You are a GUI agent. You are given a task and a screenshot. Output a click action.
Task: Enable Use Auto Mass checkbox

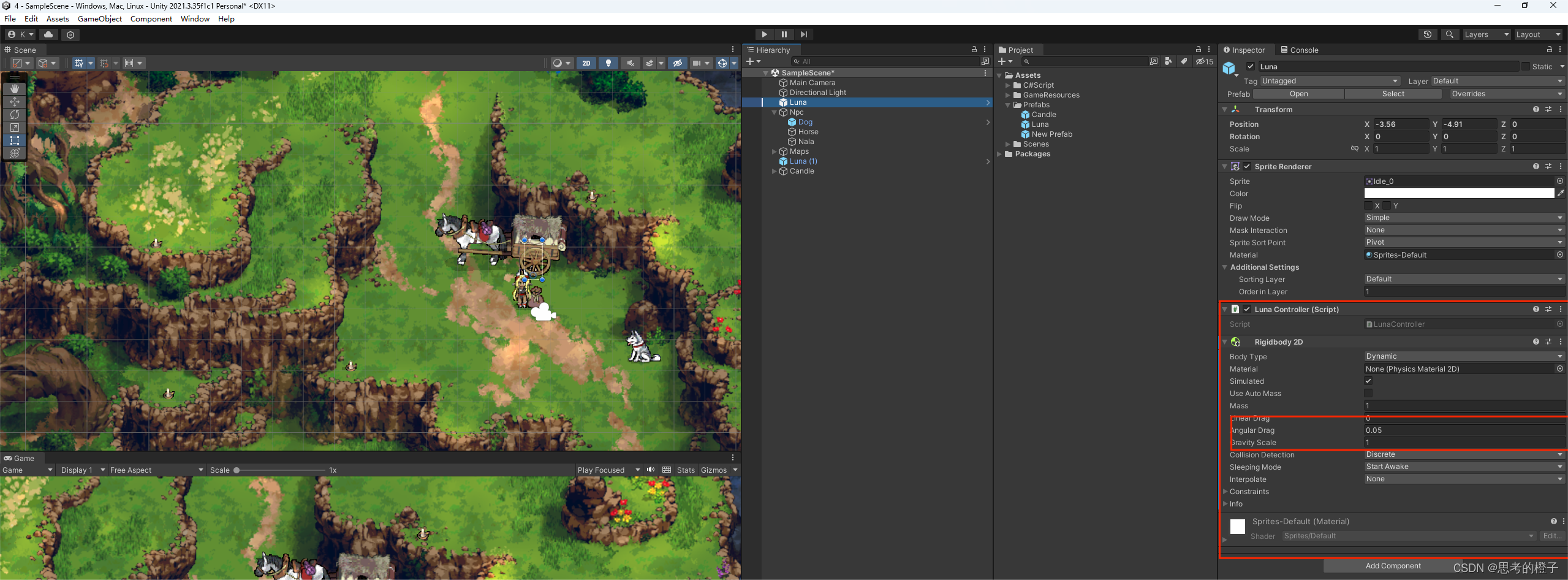point(1368,393)
